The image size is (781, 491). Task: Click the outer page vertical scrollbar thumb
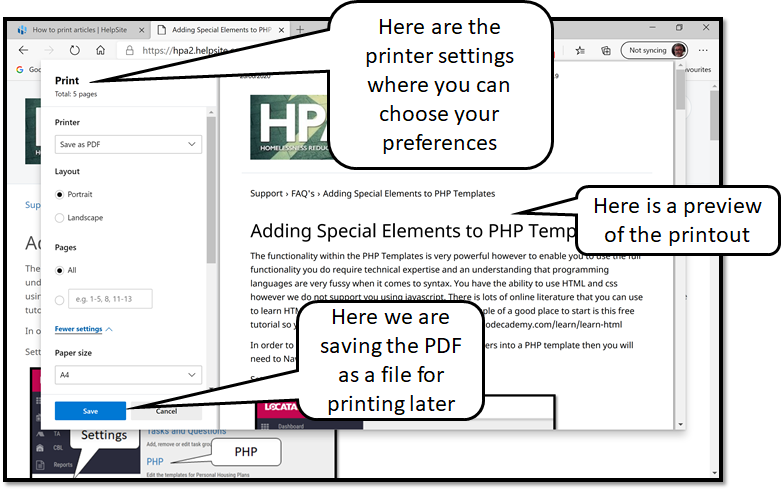pyautogui.click(x=714, y=116)
